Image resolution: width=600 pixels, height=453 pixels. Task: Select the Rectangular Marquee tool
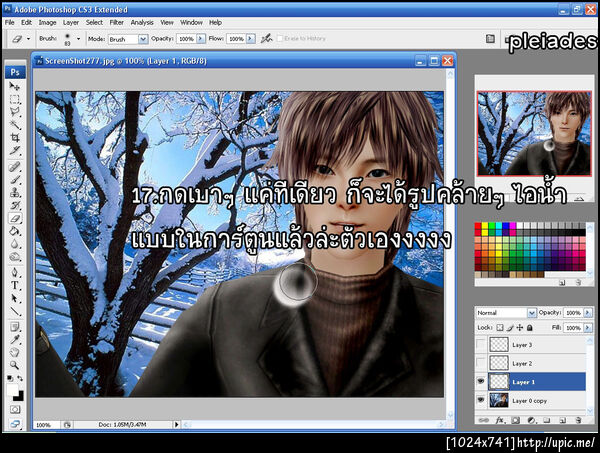click(15, 99)
